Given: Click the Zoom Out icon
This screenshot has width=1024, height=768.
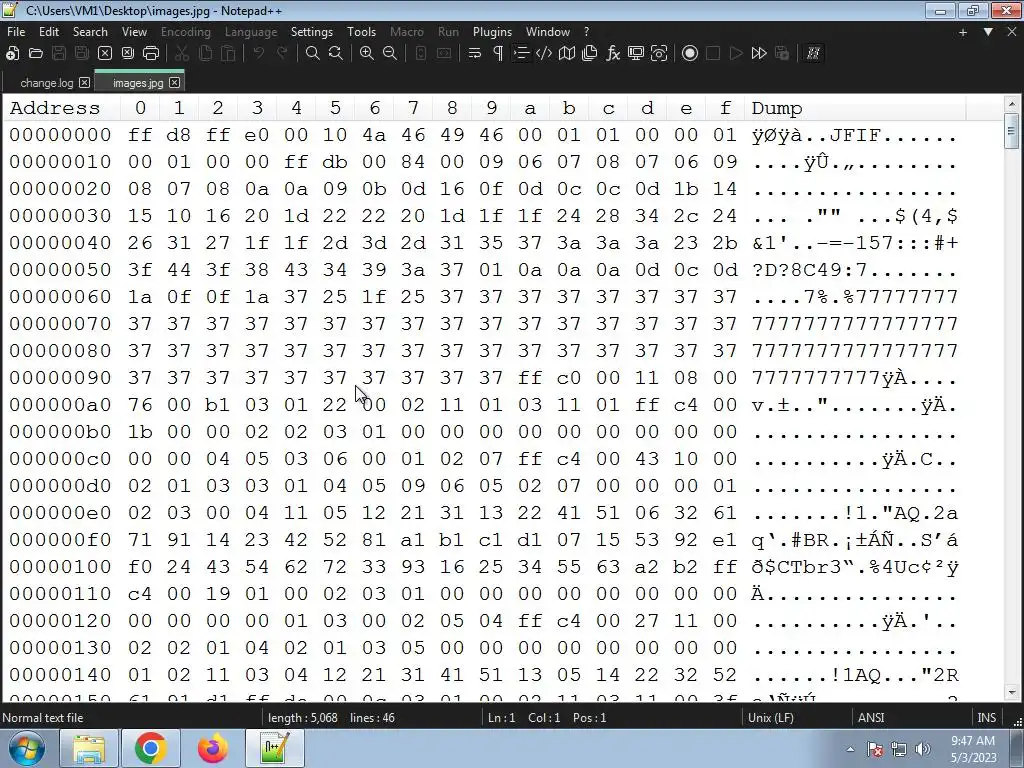Looking at the screenshot, I should [390, 54].
